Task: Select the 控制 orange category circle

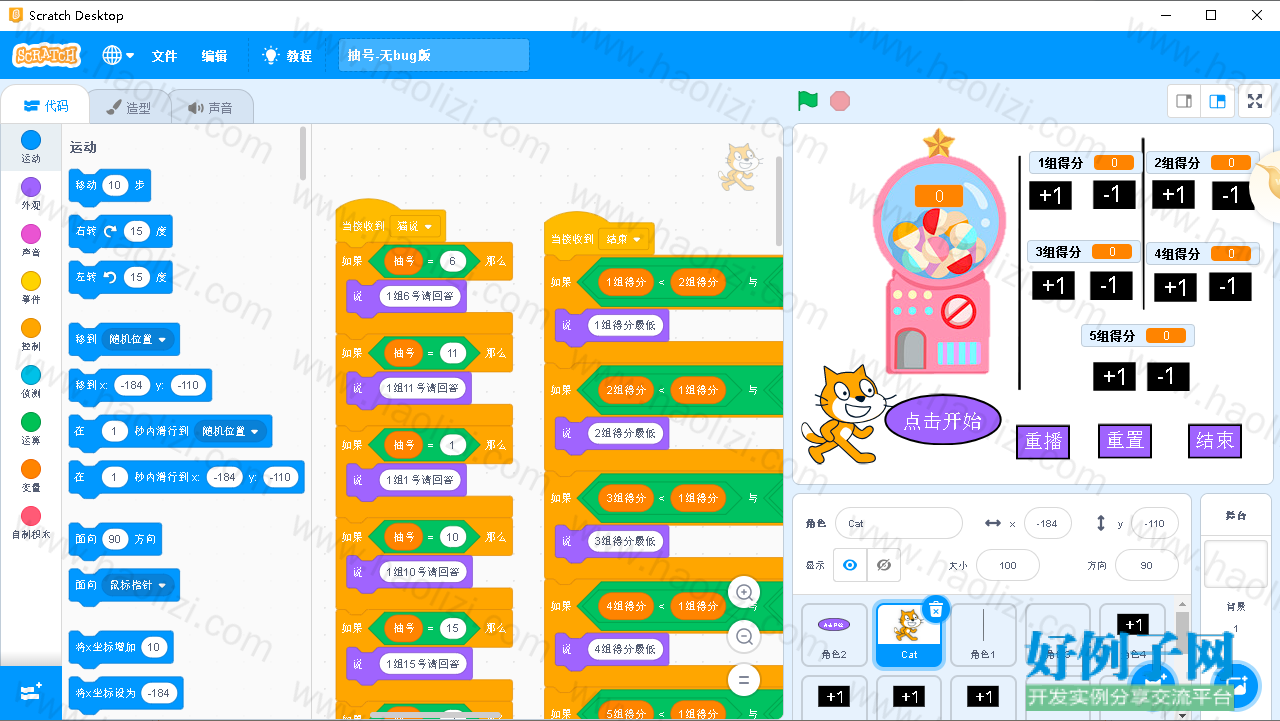Action: (31, 328)
